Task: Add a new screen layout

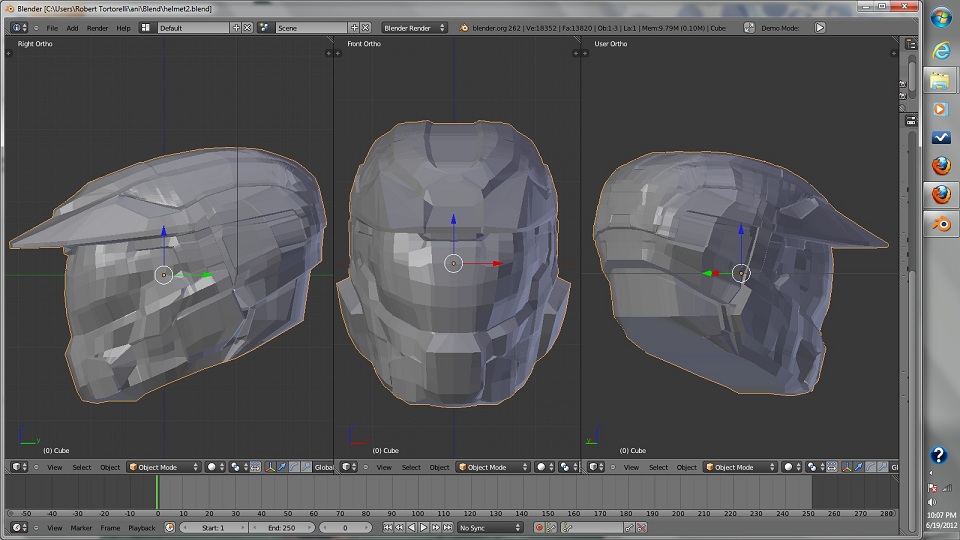Action: [x=236, y=28]
